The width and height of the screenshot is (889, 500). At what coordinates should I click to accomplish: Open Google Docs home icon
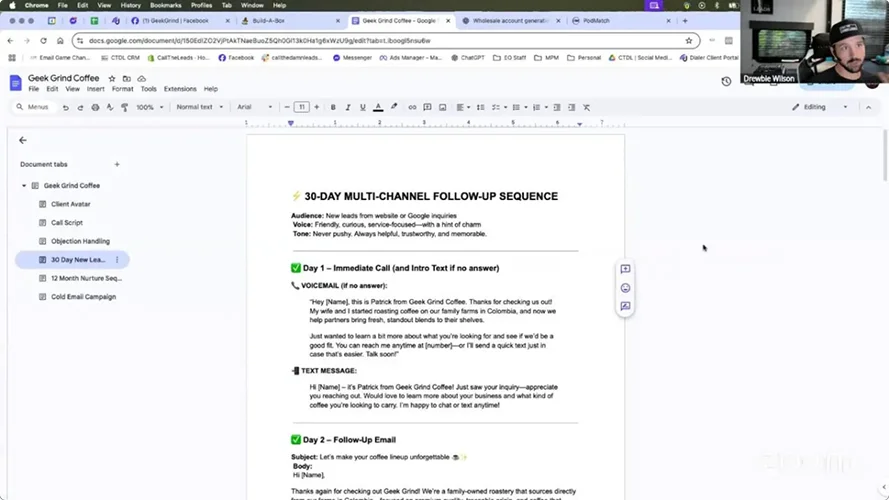click(x=15, y=83)
